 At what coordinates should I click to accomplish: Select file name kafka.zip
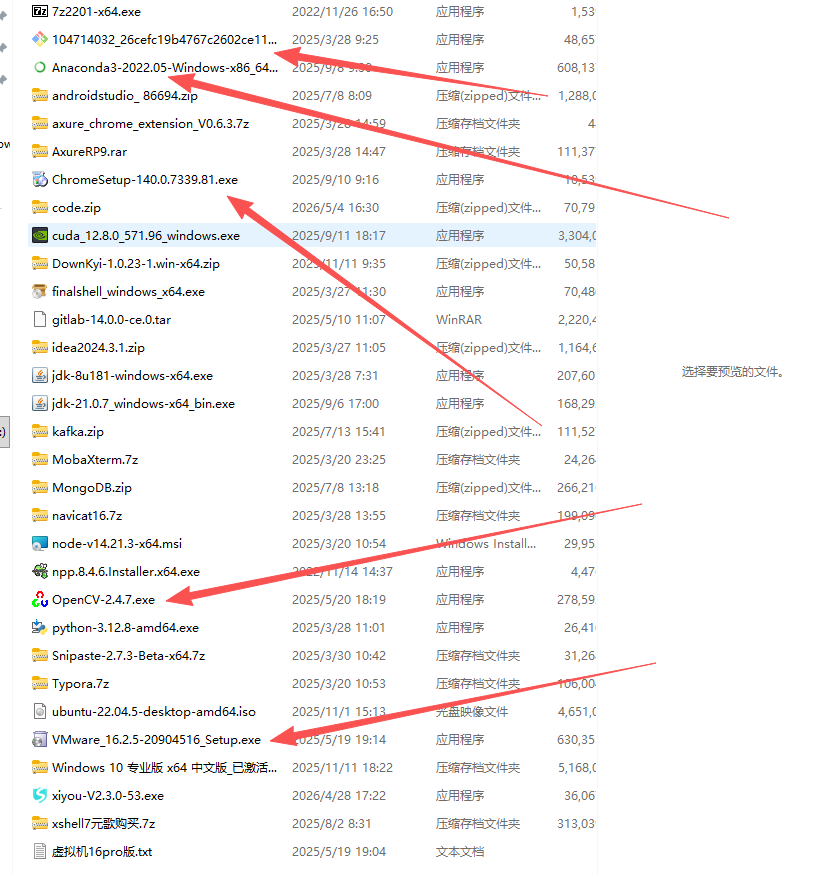click(x=78, y=431)
